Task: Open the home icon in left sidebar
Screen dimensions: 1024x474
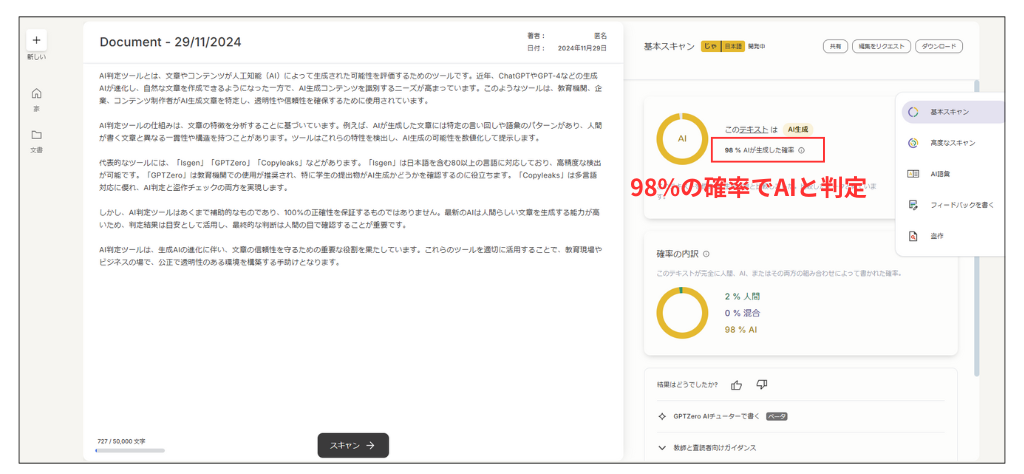Action: [x=37, y=93]
